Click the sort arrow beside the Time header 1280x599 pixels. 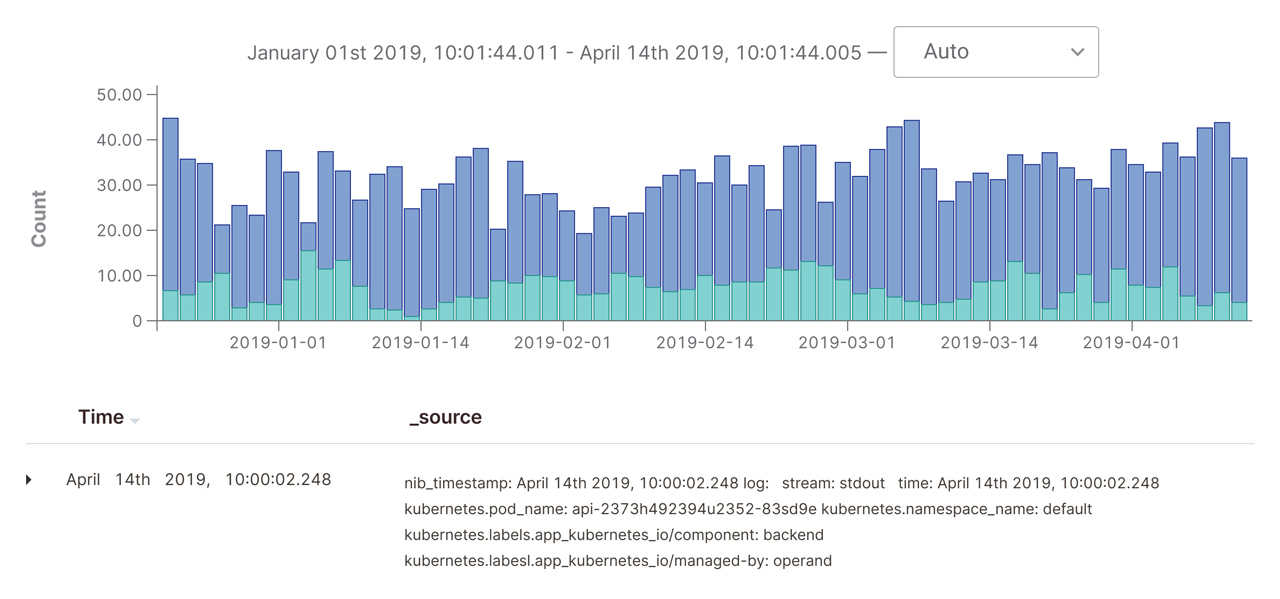[x=135, y=421]
